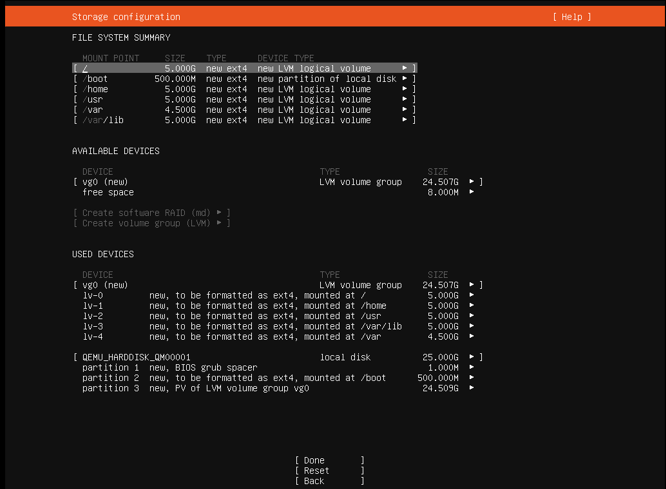Expand arrow for /var/lib mount point
This screenshot has height=489, width=666.
405,120
